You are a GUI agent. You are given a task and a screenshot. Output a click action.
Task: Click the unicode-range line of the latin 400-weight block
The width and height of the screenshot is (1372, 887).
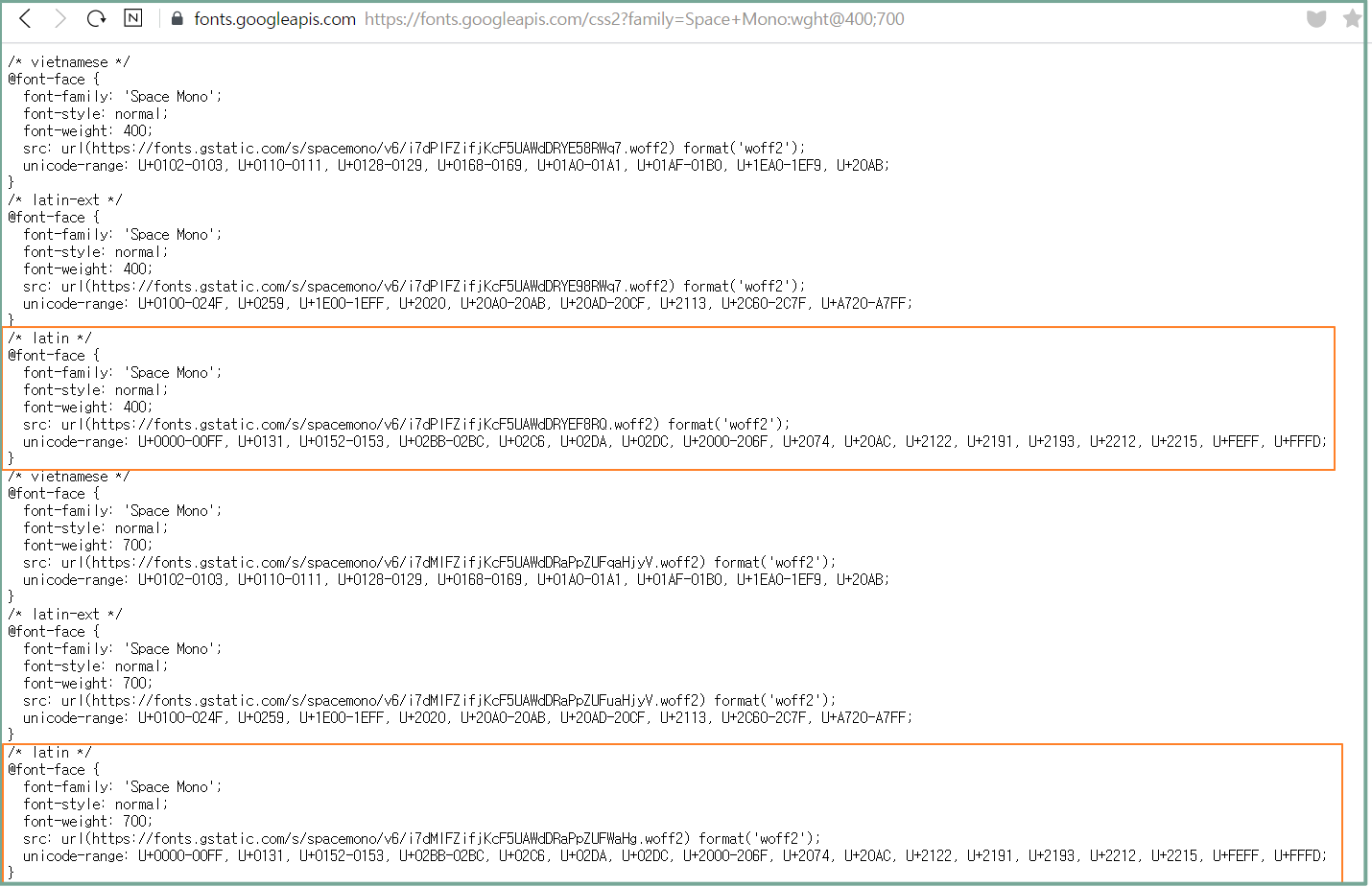coord(675,442)
